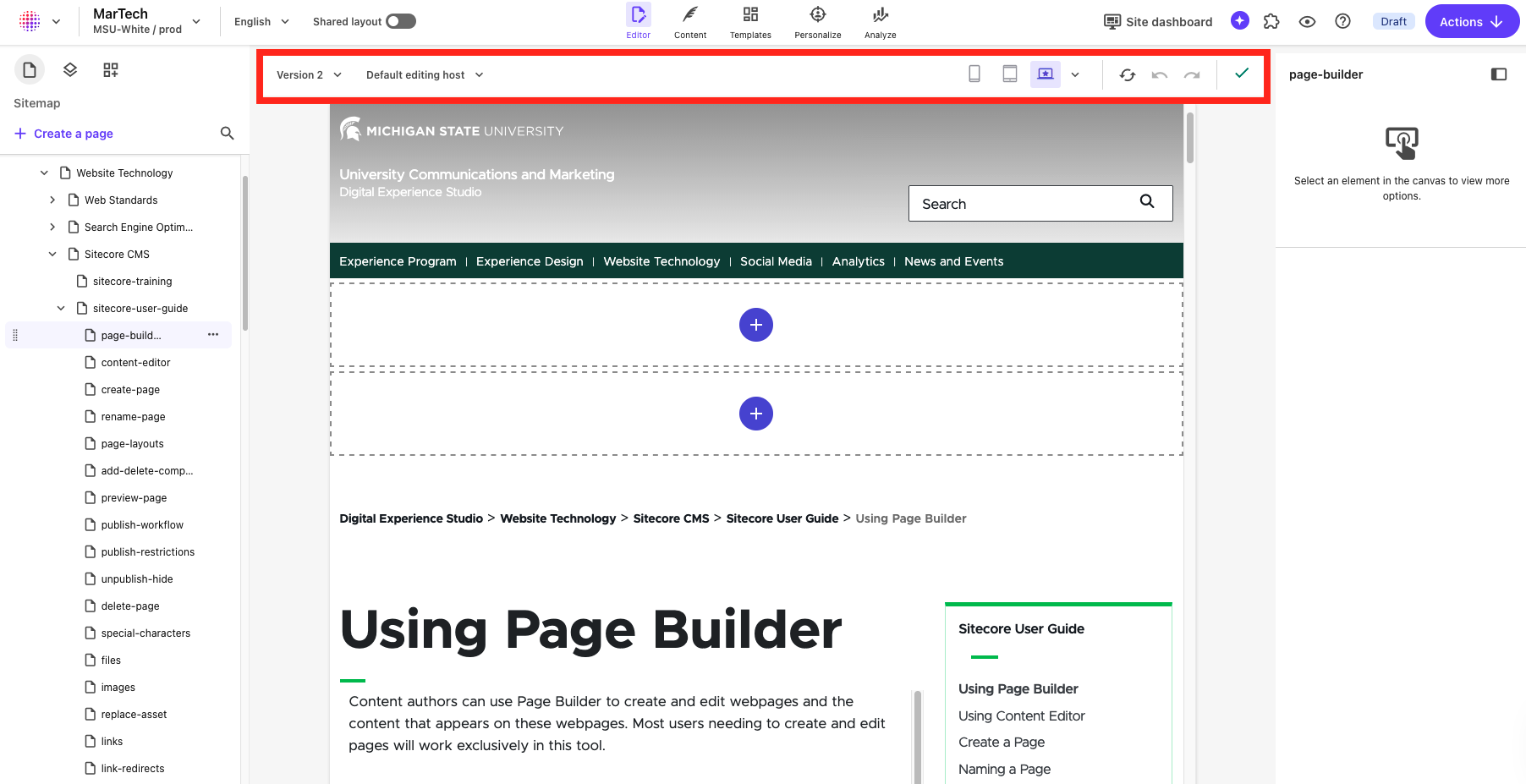Open the extensions puzzle icon
The image size is (1526, 784).
[x=1271, y=21]
